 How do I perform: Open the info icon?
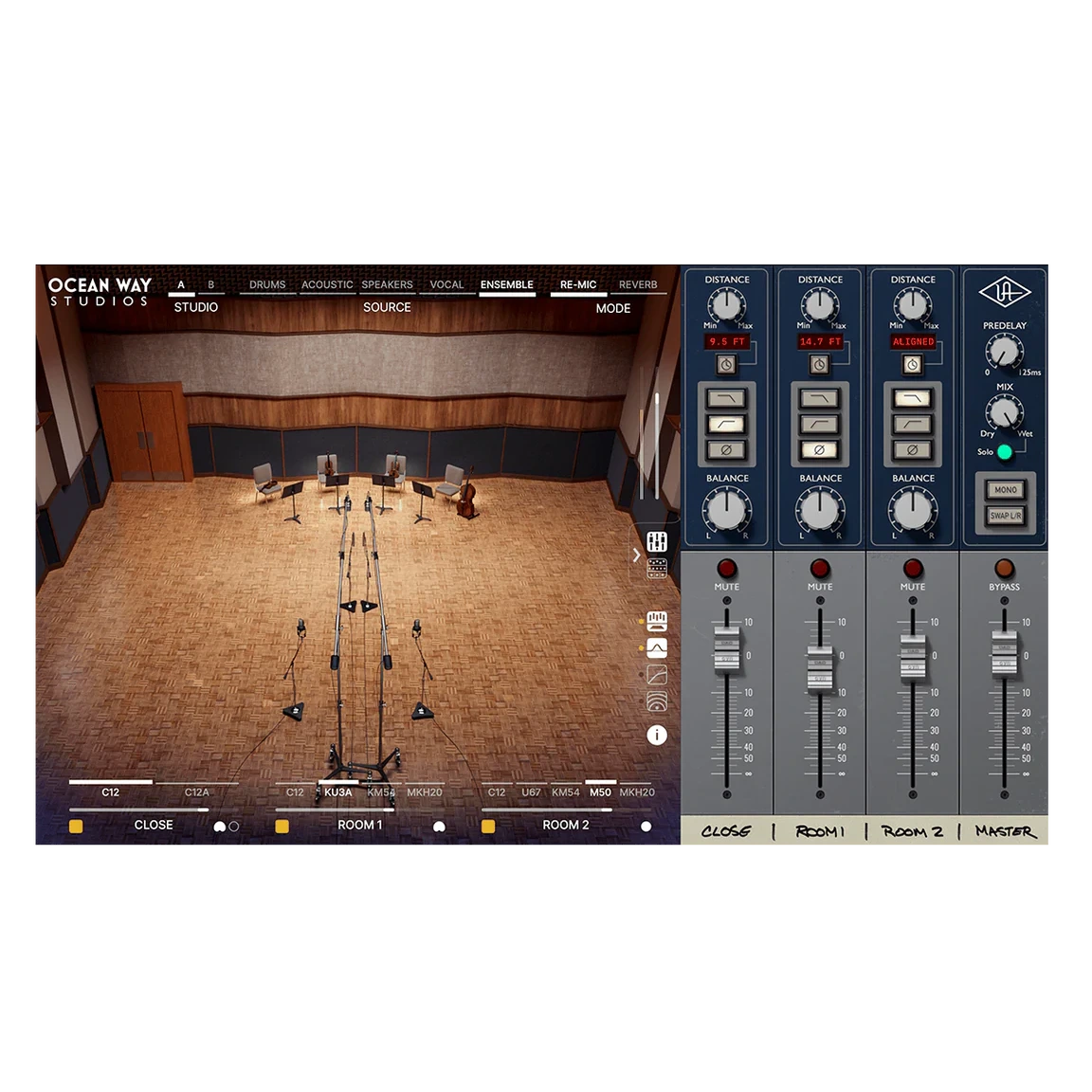pyautogui.click(x=657, y=735)
